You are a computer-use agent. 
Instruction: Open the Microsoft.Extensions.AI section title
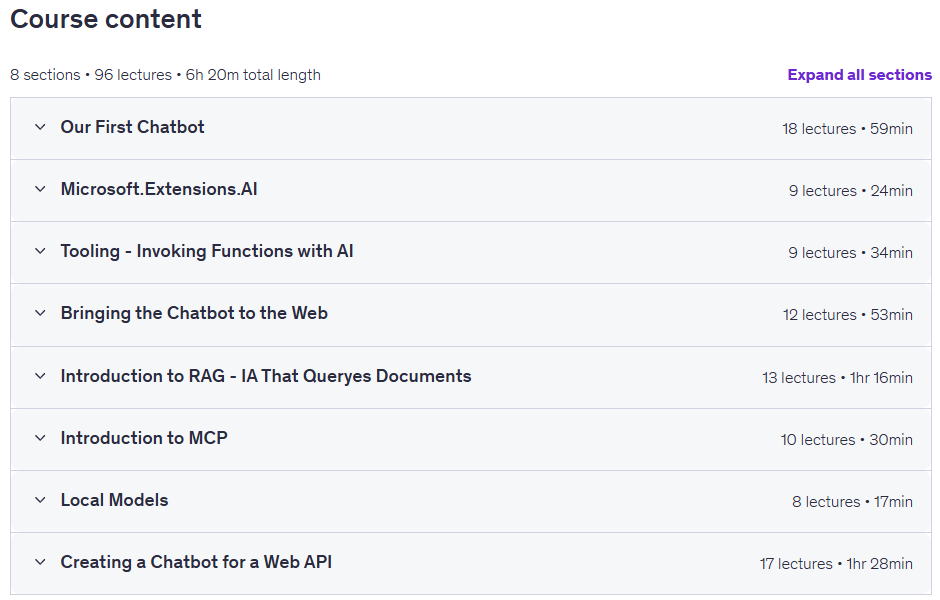click(159, 189)
